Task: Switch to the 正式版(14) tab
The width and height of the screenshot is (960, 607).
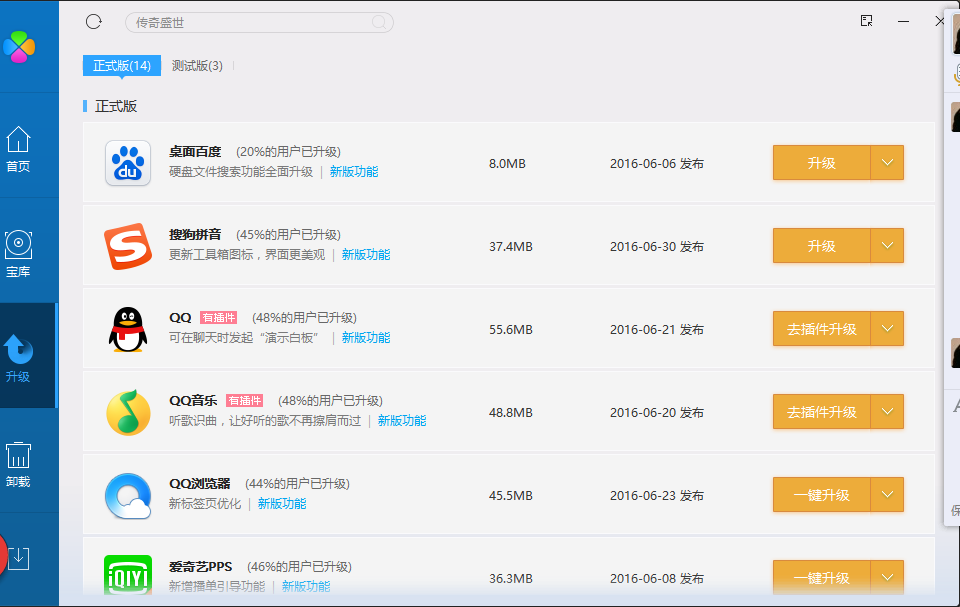Action: tap(122, 66)
